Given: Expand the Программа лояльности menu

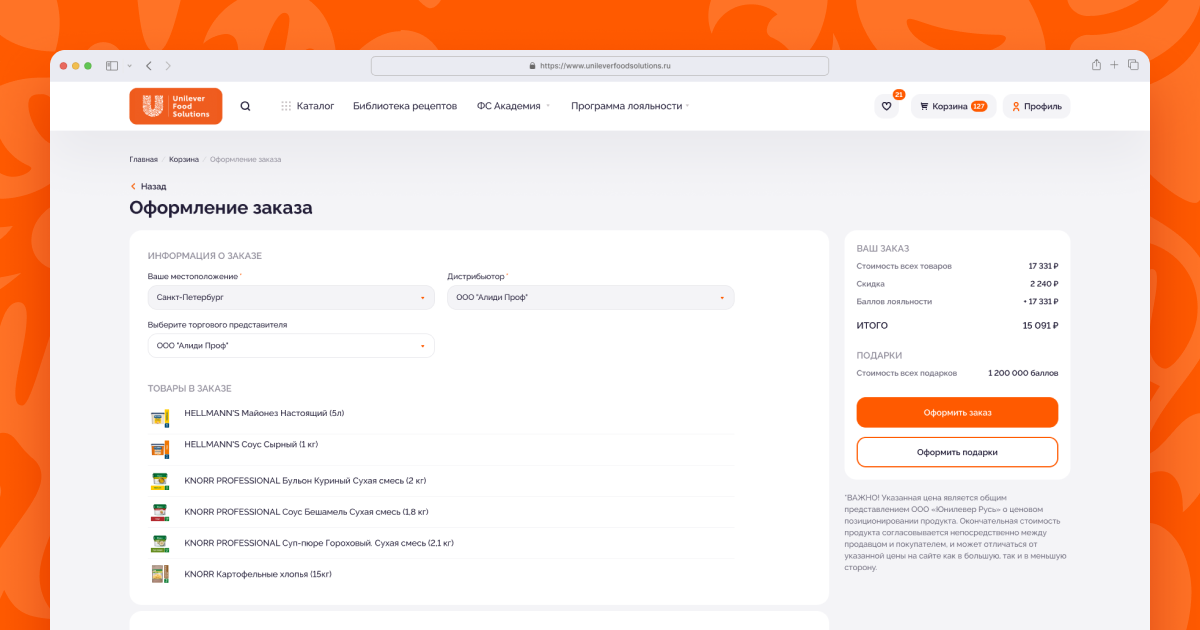Looking at the screenshot, I should [630, 106].
